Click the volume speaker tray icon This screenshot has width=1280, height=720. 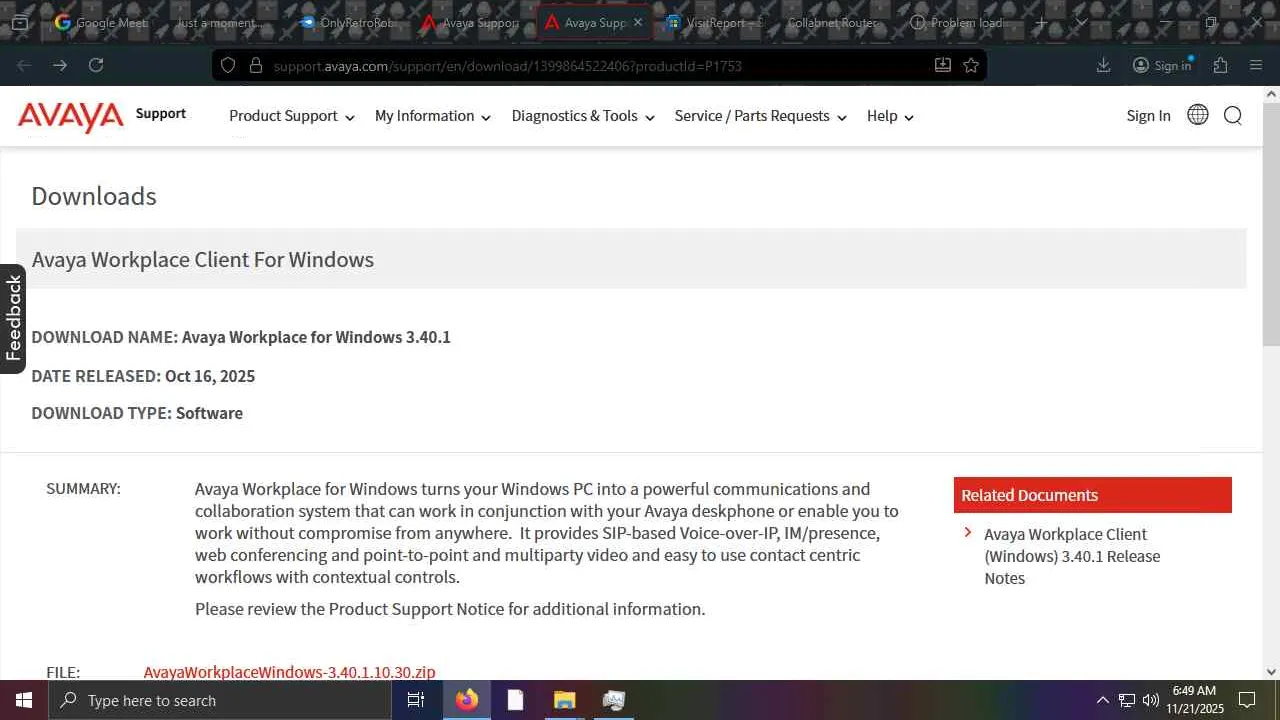pos(1150,700)
